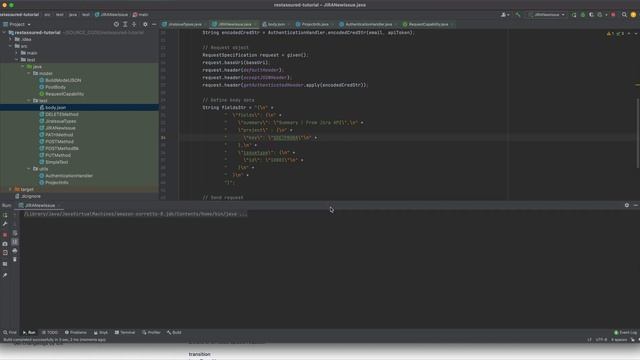Open Project panel options gear
The image size is (640, 360).
[145, 24]
